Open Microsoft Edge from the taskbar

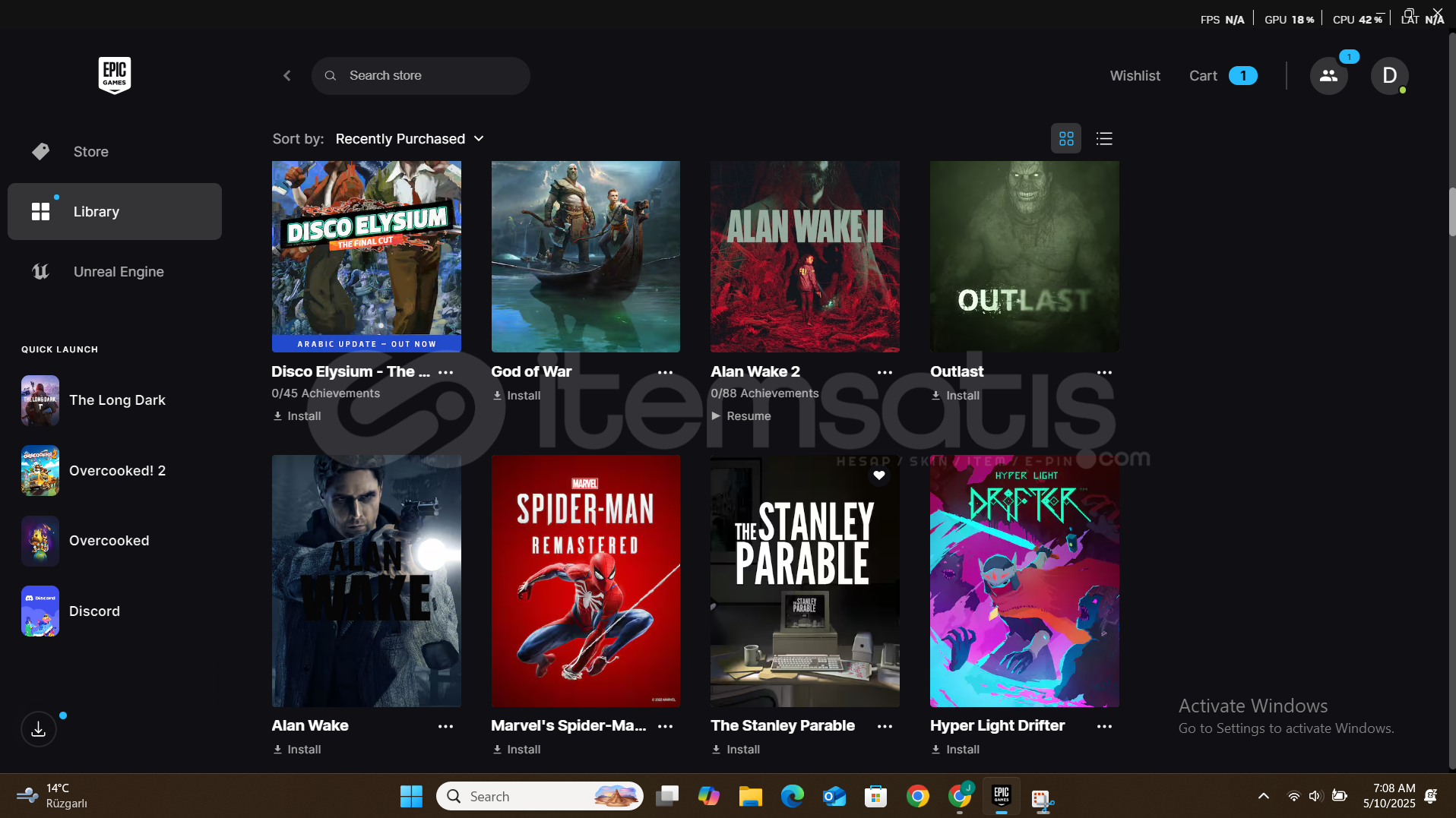(793, 796)
